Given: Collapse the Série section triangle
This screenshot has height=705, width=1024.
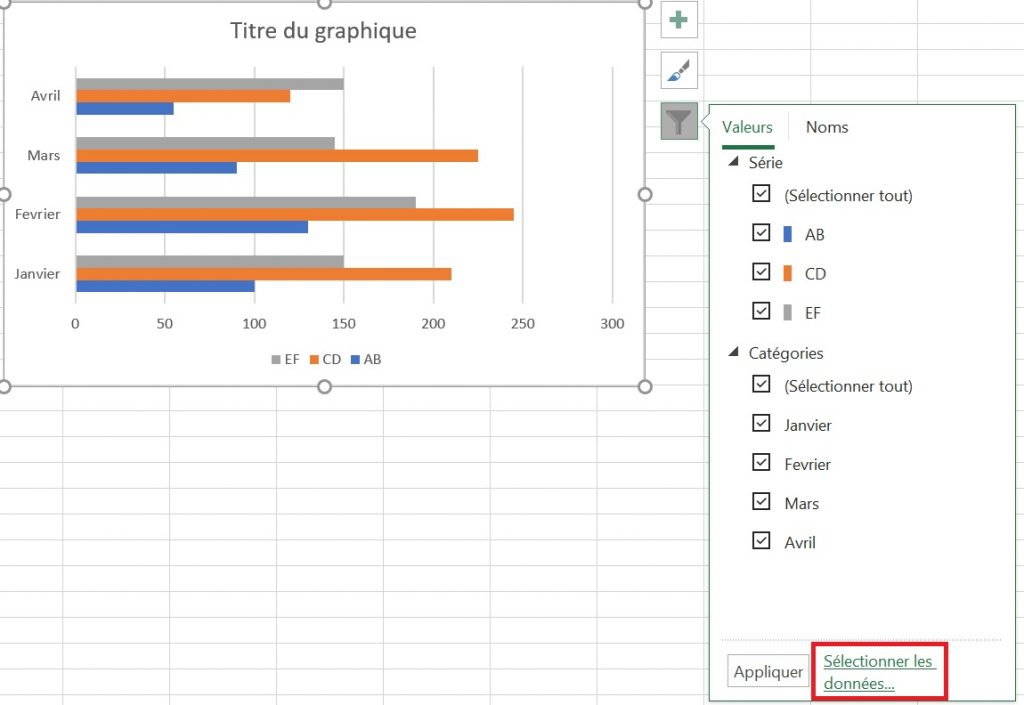Looking at the screenshot, I should (736, 162).
